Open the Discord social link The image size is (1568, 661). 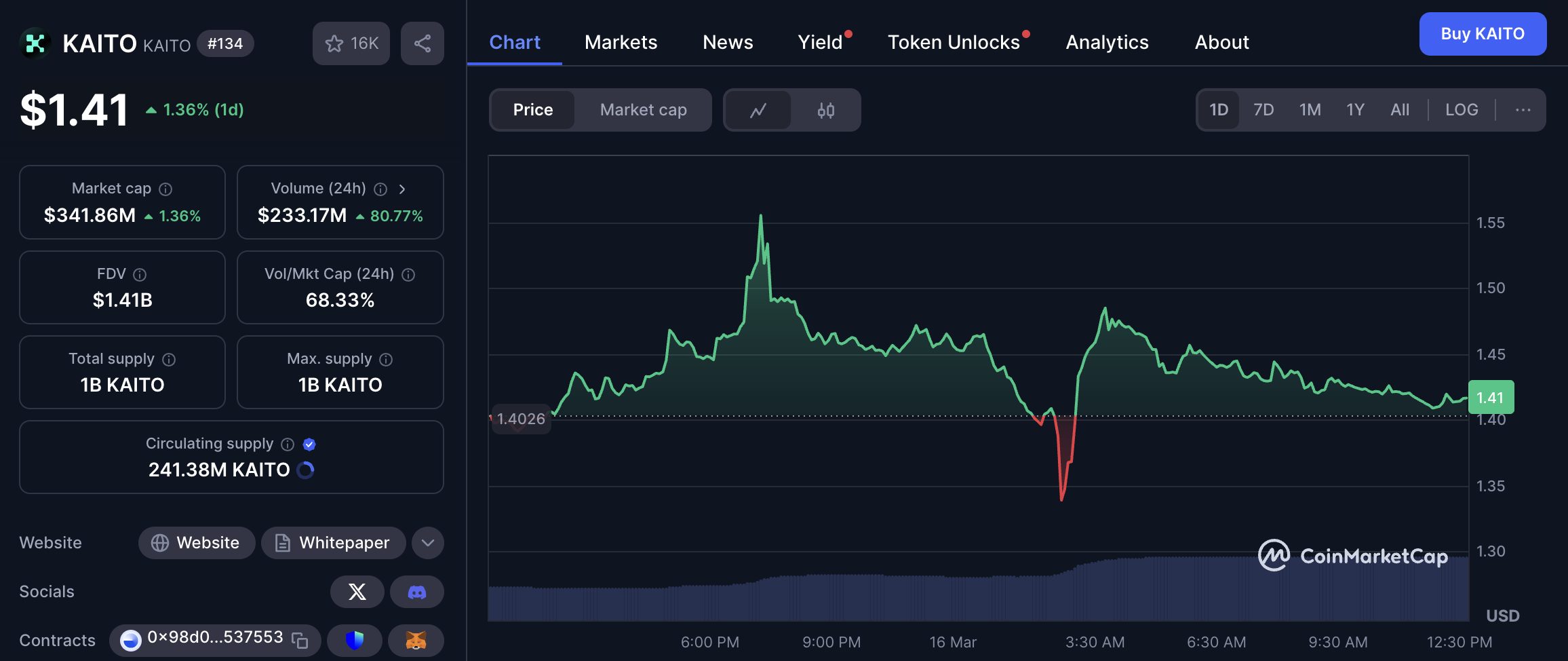tap(416, 592)
